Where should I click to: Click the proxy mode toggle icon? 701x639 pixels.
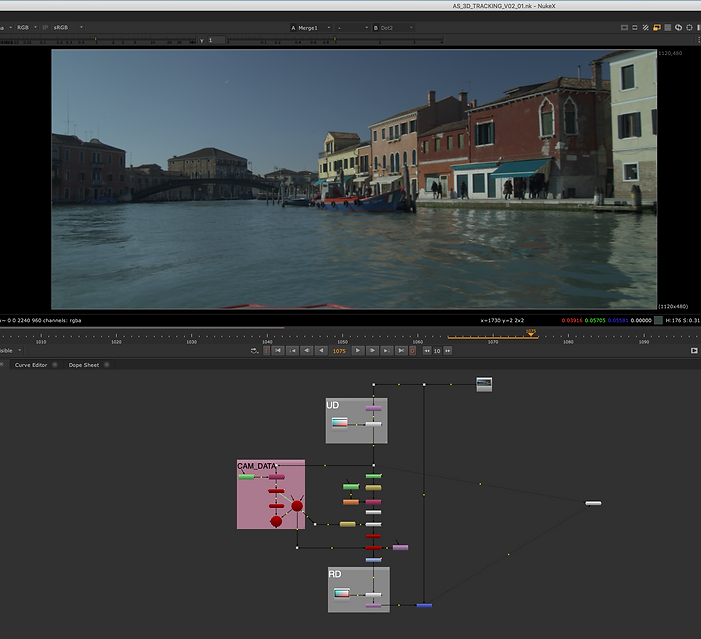635,28
